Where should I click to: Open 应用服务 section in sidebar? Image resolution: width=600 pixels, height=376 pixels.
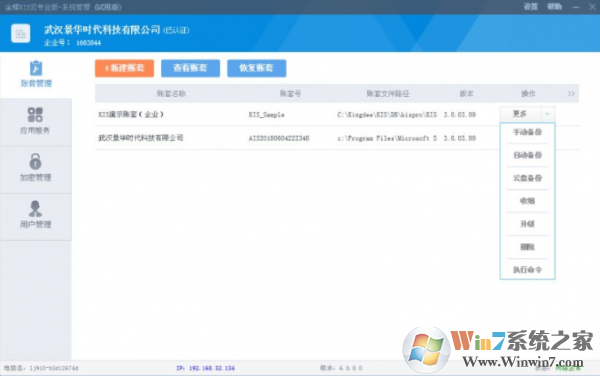point(35,121)
